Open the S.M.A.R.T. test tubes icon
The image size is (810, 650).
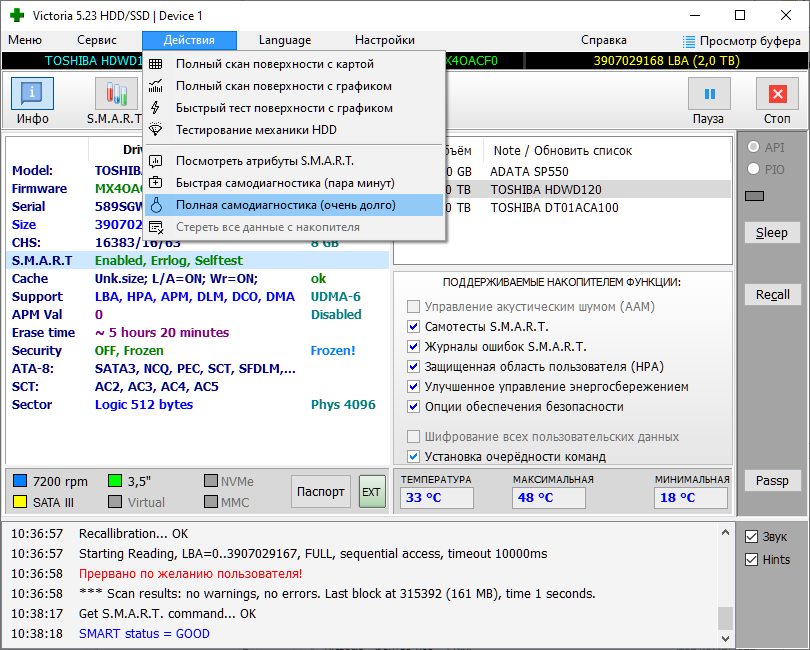116,94
